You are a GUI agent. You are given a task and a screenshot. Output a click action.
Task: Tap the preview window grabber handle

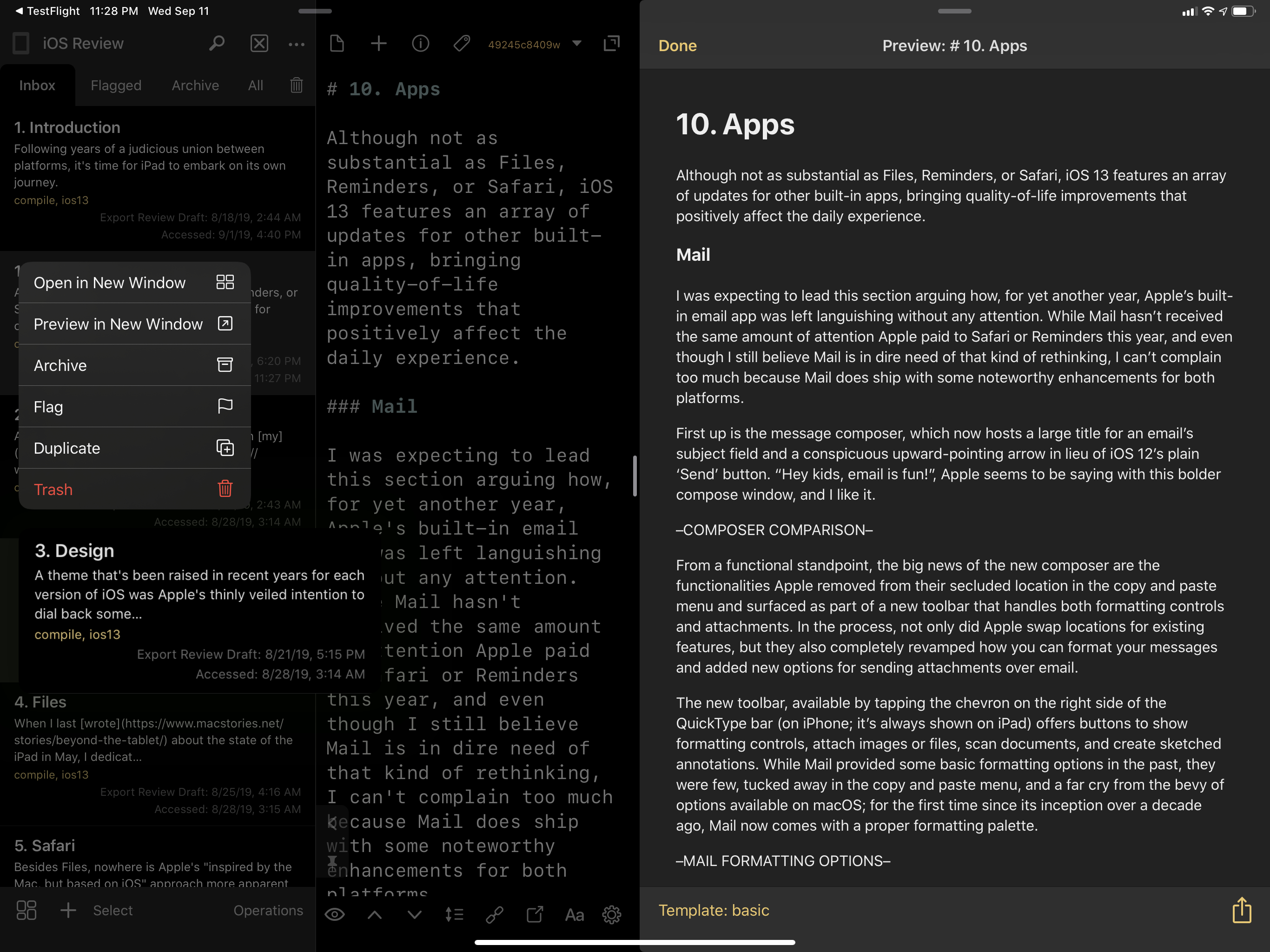point(954,11)
